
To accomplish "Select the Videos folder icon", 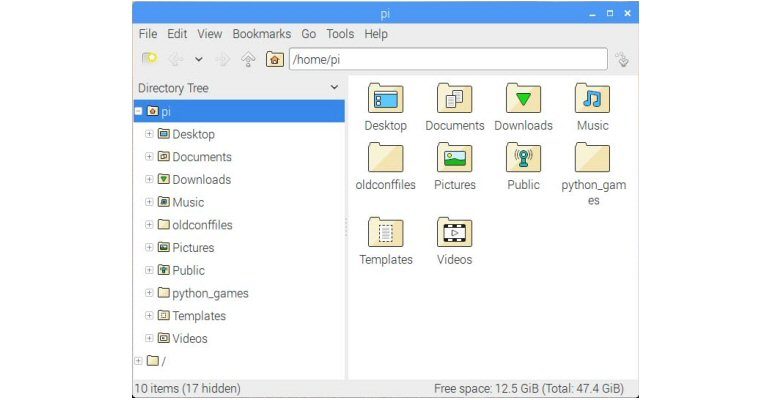I will [x=454, y=233].
